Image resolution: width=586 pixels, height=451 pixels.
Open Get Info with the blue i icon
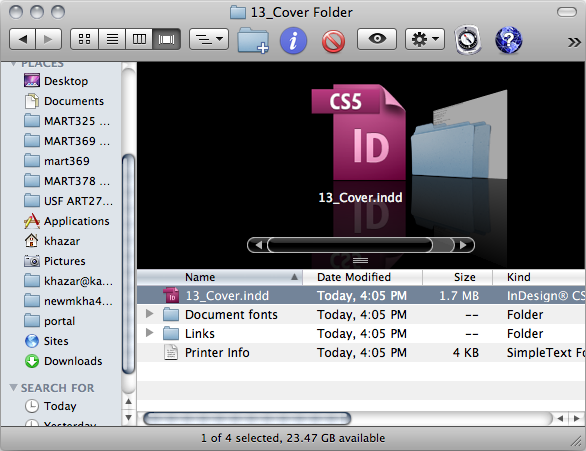[293, 40]
